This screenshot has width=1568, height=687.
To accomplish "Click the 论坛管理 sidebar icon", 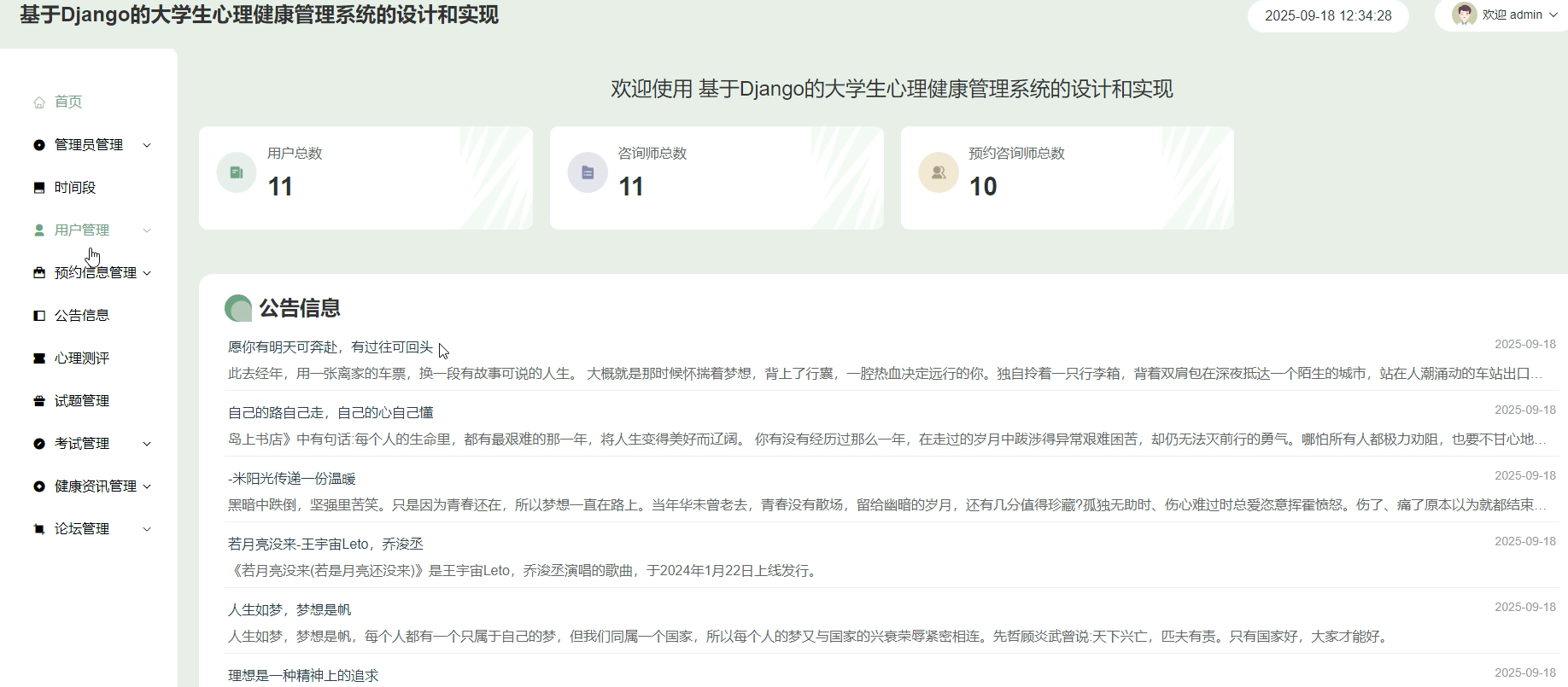I will tap(39, 529).
